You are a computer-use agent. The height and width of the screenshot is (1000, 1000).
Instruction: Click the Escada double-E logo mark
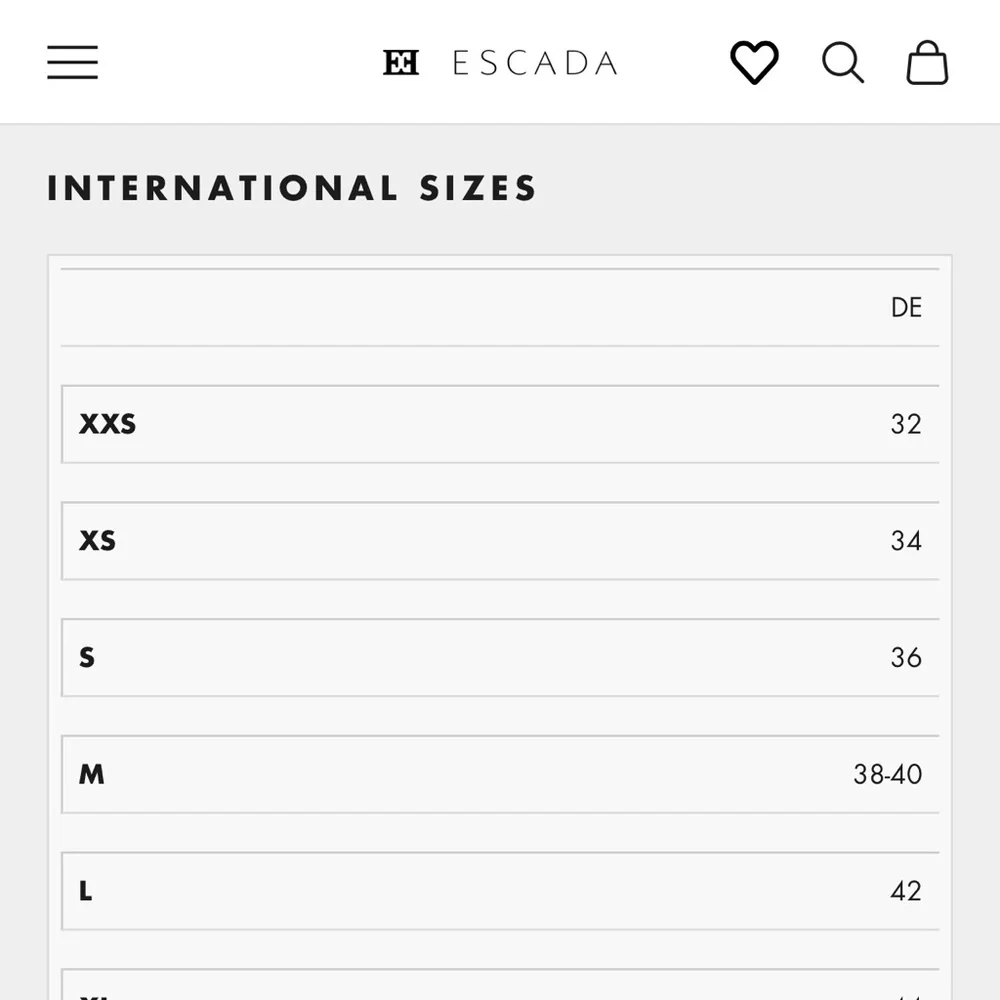(x=401, y=62)
